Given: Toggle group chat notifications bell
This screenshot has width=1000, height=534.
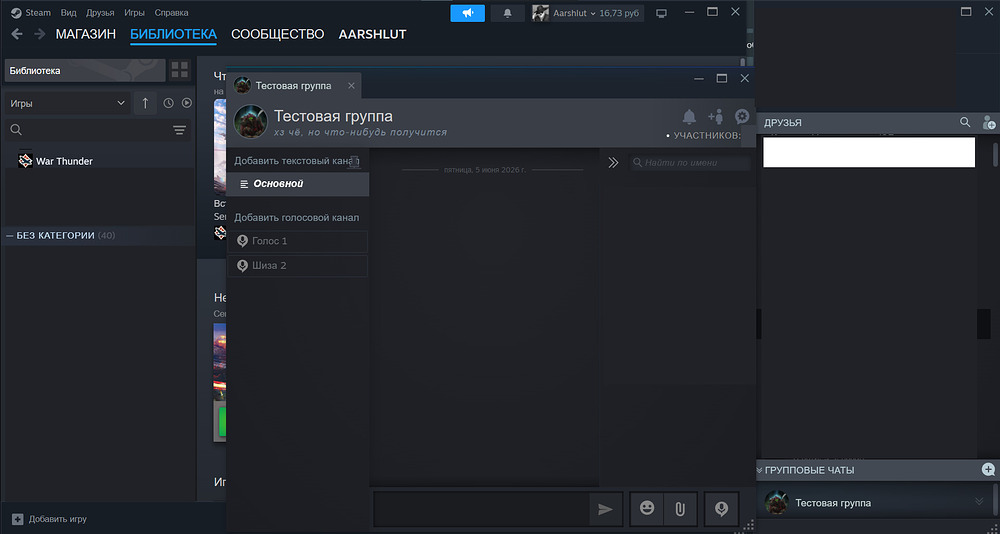Looking at the screenshot, I should point(689,117).
